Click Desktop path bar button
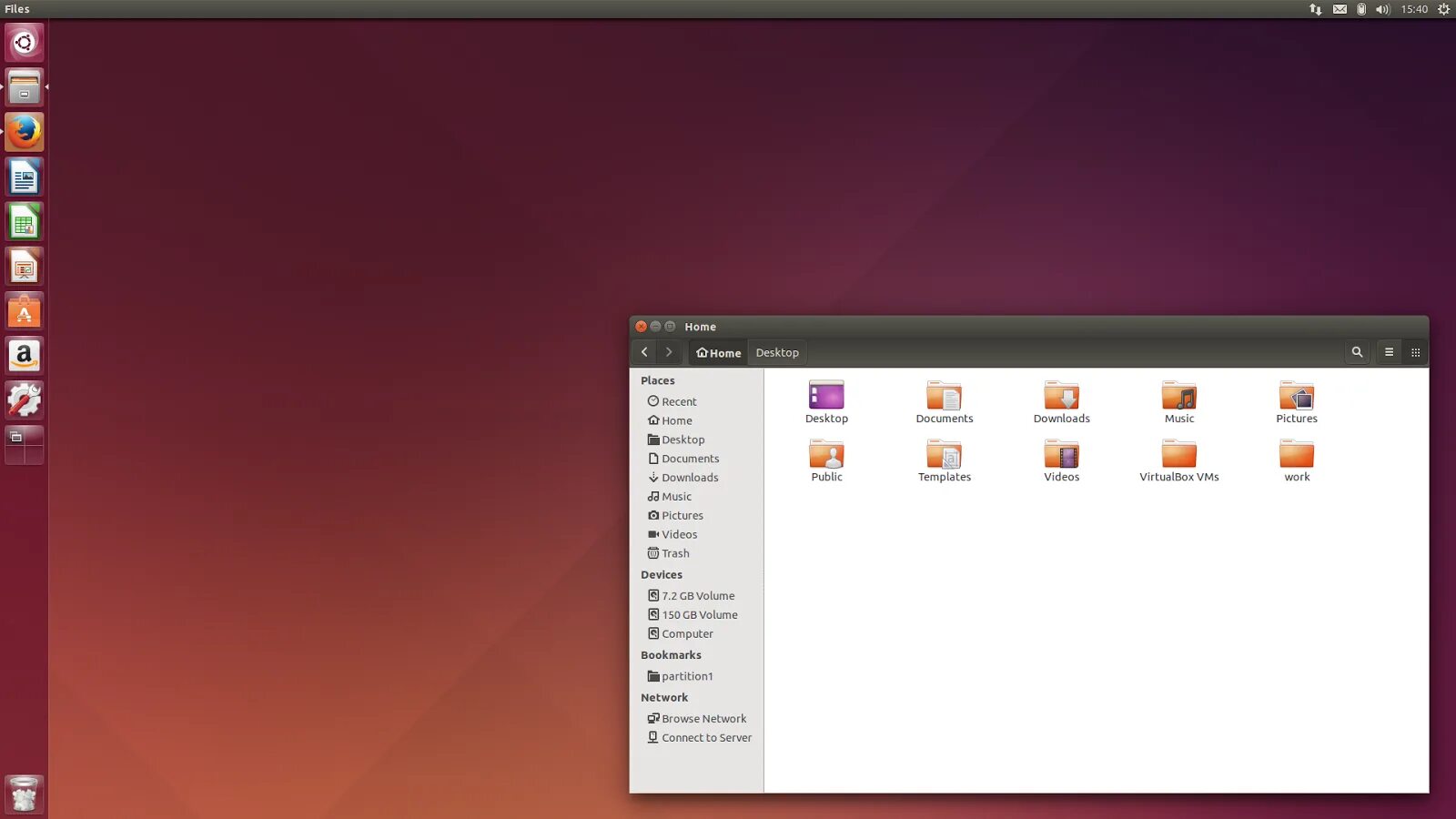Viewport: 1456px width, 819px height. [x=777, y=353]
